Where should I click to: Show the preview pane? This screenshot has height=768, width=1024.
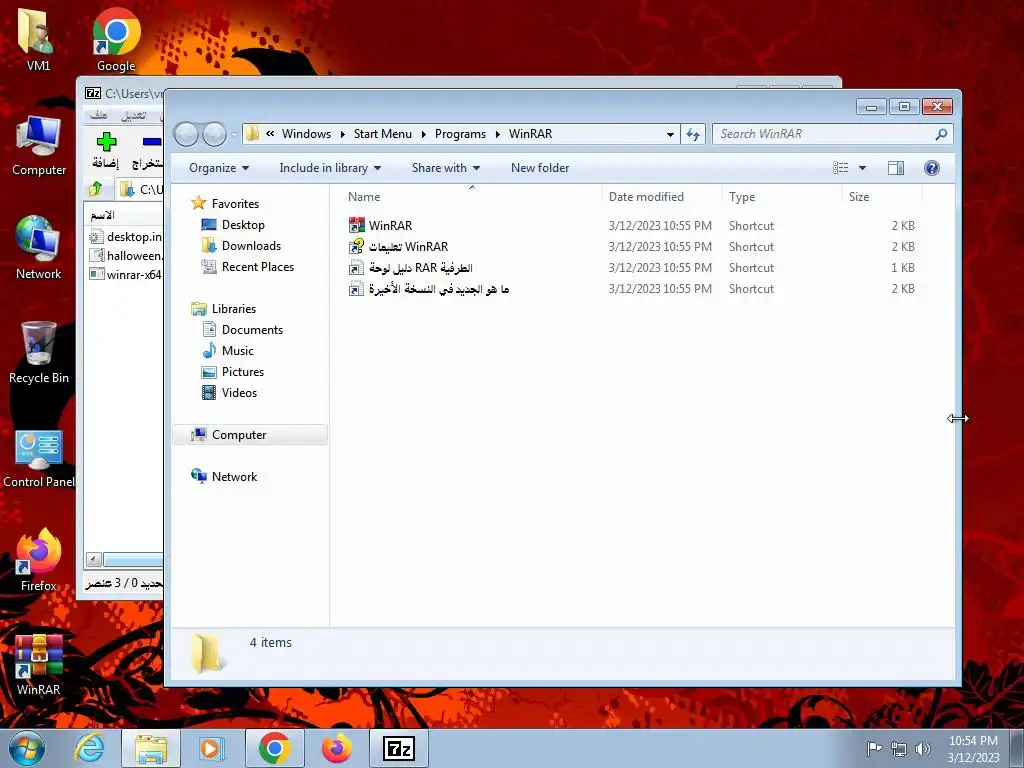895,168
